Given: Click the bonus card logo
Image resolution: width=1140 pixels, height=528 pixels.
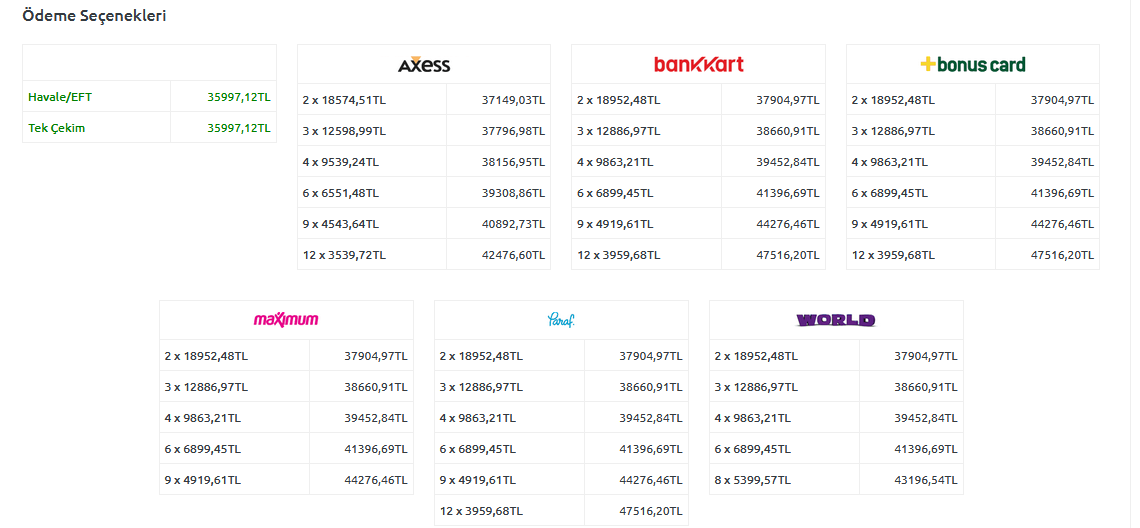Looking at the screenshot, I should tap(973, 65).
